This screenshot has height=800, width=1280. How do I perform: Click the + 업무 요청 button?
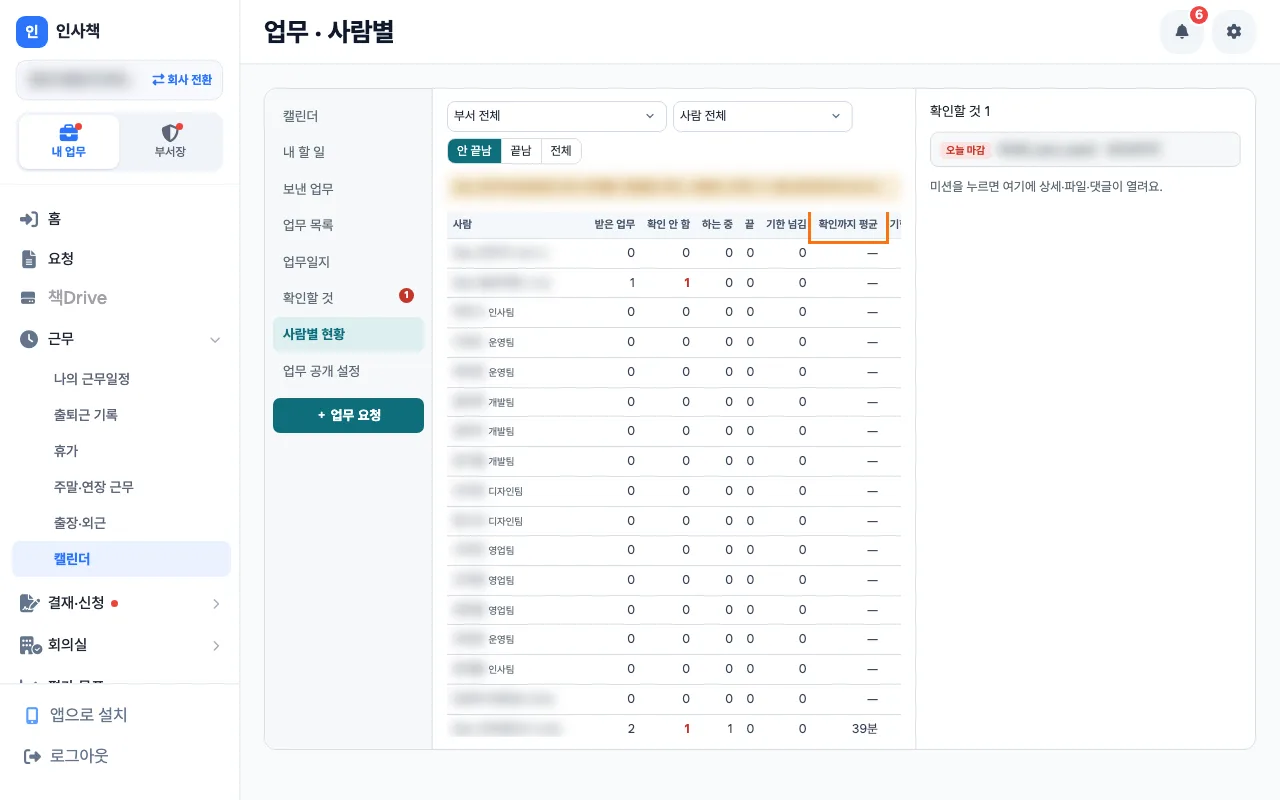point(348,415)
